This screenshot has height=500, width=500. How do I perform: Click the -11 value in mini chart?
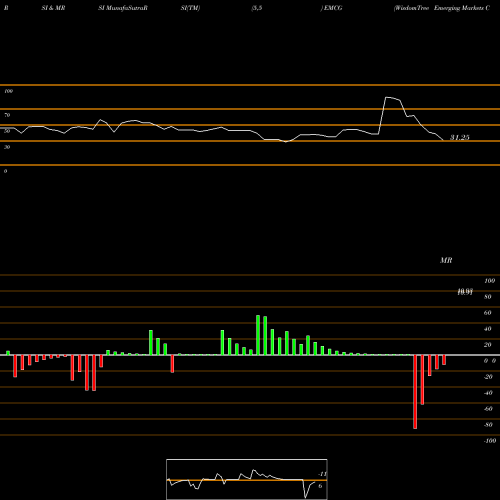322,474
